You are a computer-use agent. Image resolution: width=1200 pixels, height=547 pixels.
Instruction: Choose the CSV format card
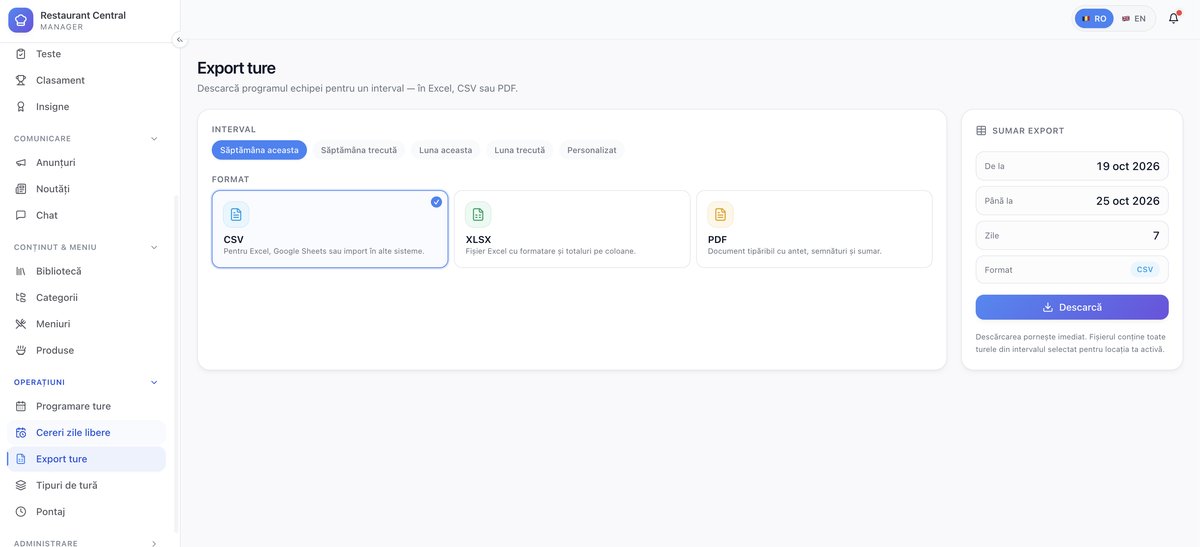330,229
